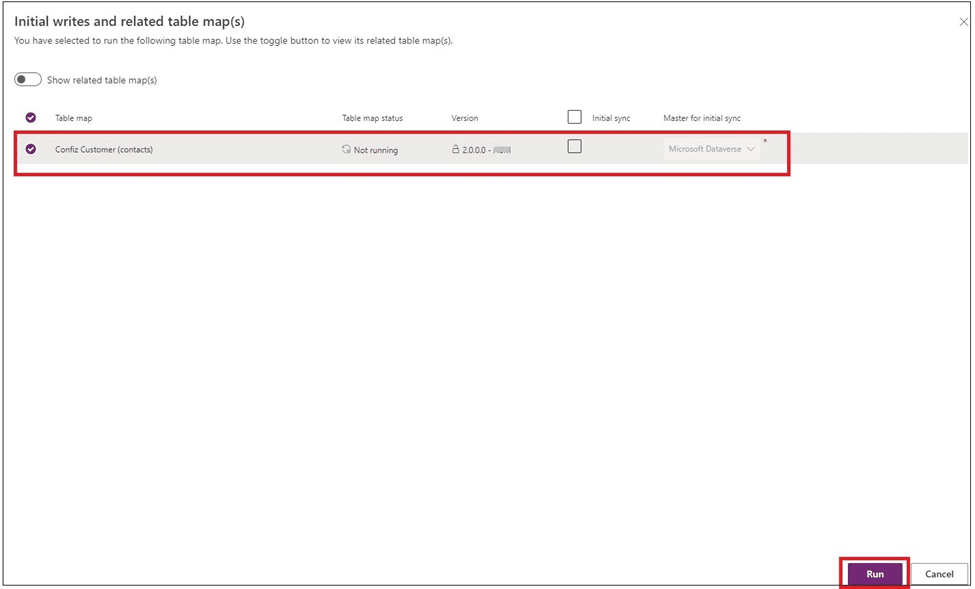975x589 pixels.
Task: Sort by the Table map column header
Action: (73, 118)
